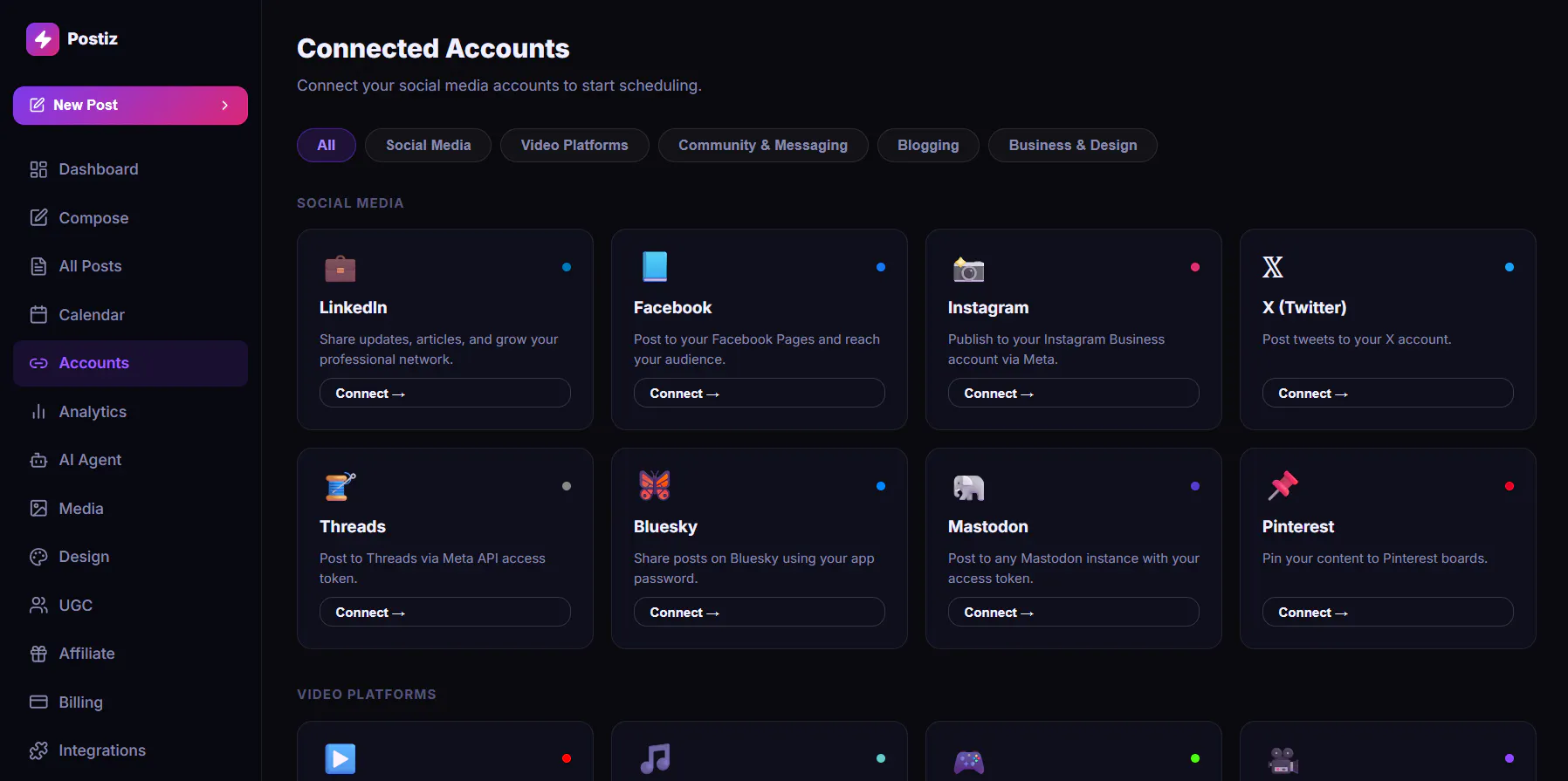Open the Billing page
Viewport: 1568px width, 781px height.
click(130, 702)
